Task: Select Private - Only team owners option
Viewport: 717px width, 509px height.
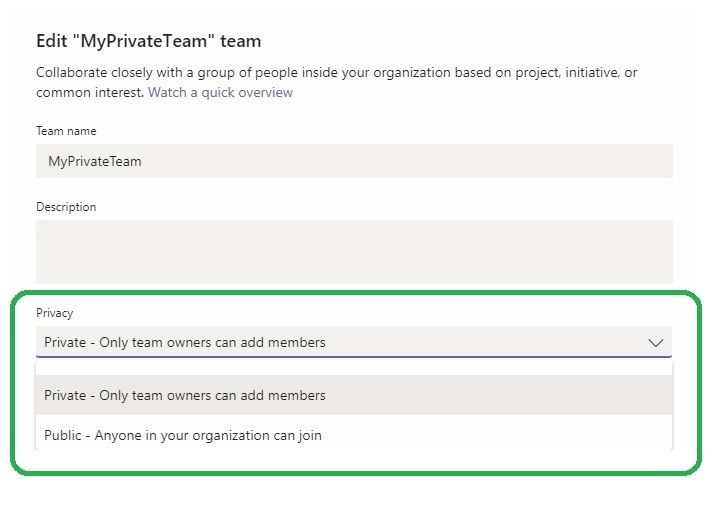Action: 354,395
